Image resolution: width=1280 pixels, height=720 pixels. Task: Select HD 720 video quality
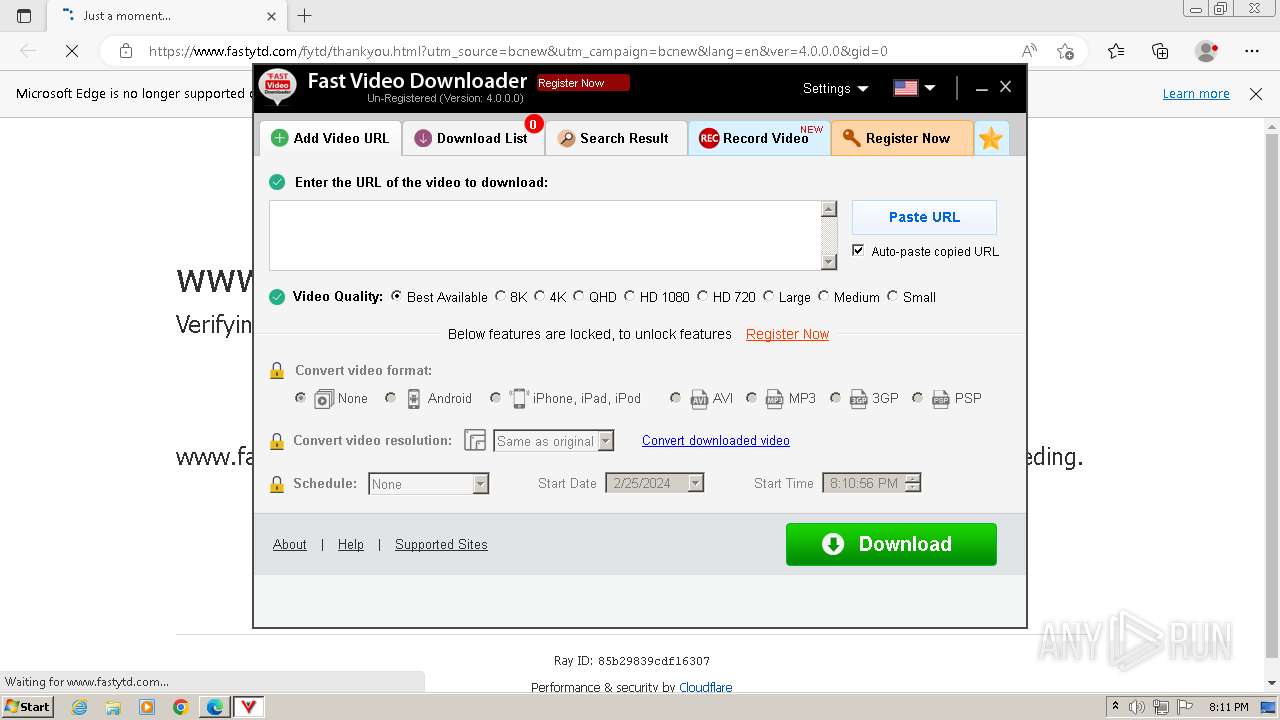point(702,296)
